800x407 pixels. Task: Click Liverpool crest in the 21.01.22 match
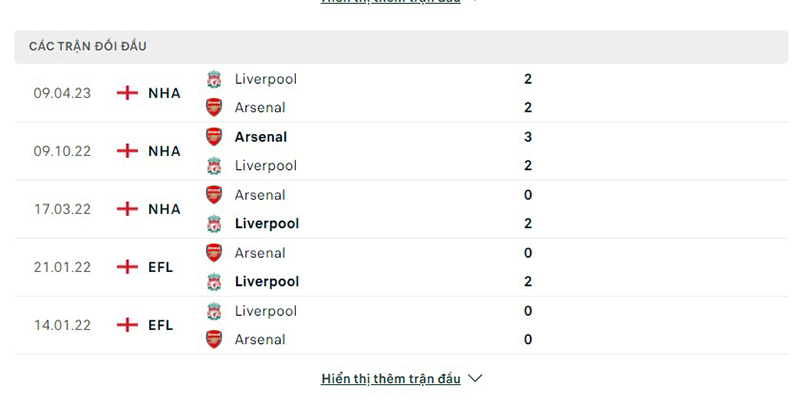[214, 282]
